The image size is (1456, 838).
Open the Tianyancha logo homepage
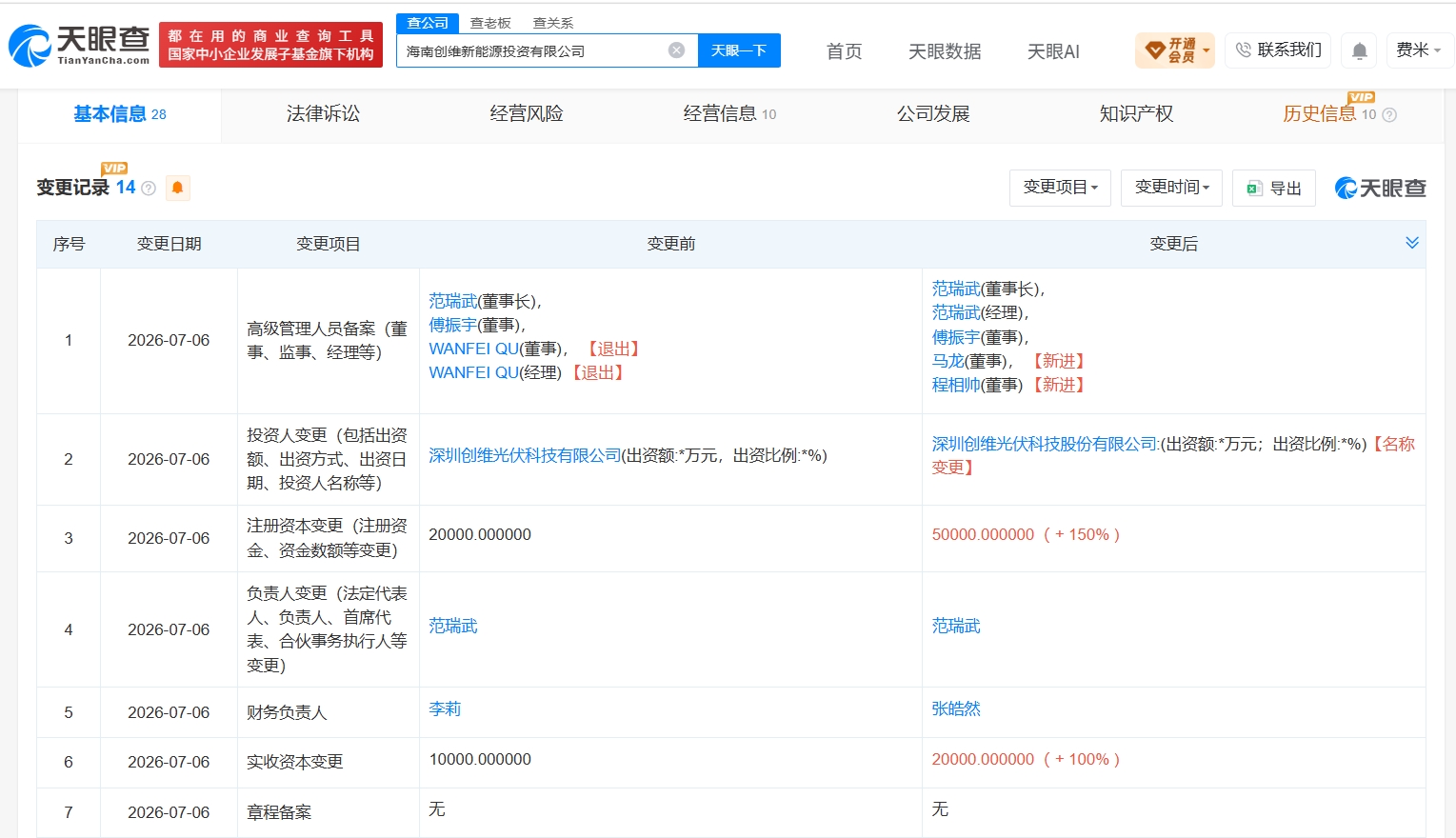[79, 45]
